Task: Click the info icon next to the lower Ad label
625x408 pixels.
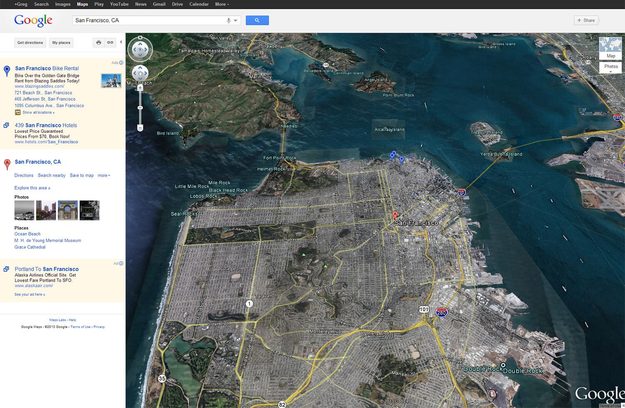Action: [121, 263]
